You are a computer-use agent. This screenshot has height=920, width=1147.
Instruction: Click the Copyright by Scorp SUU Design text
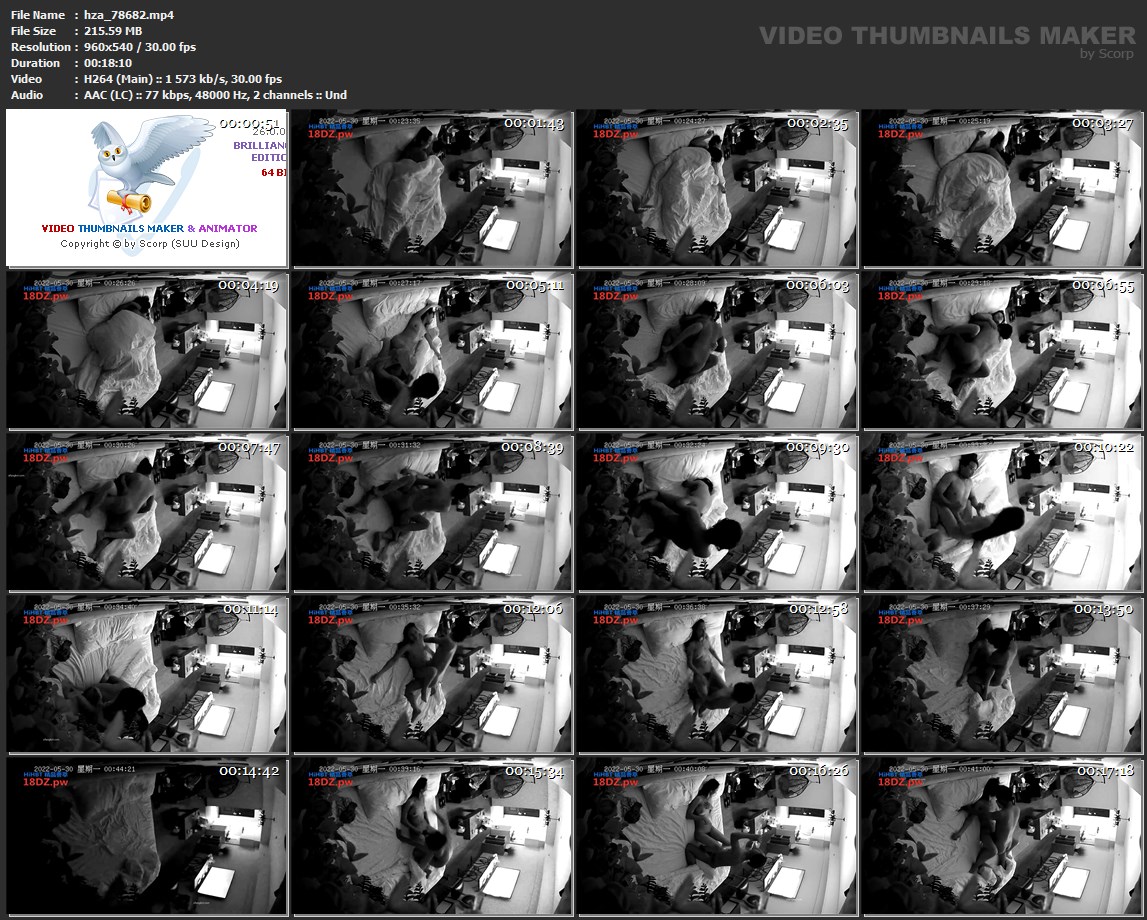click(150, 243)
